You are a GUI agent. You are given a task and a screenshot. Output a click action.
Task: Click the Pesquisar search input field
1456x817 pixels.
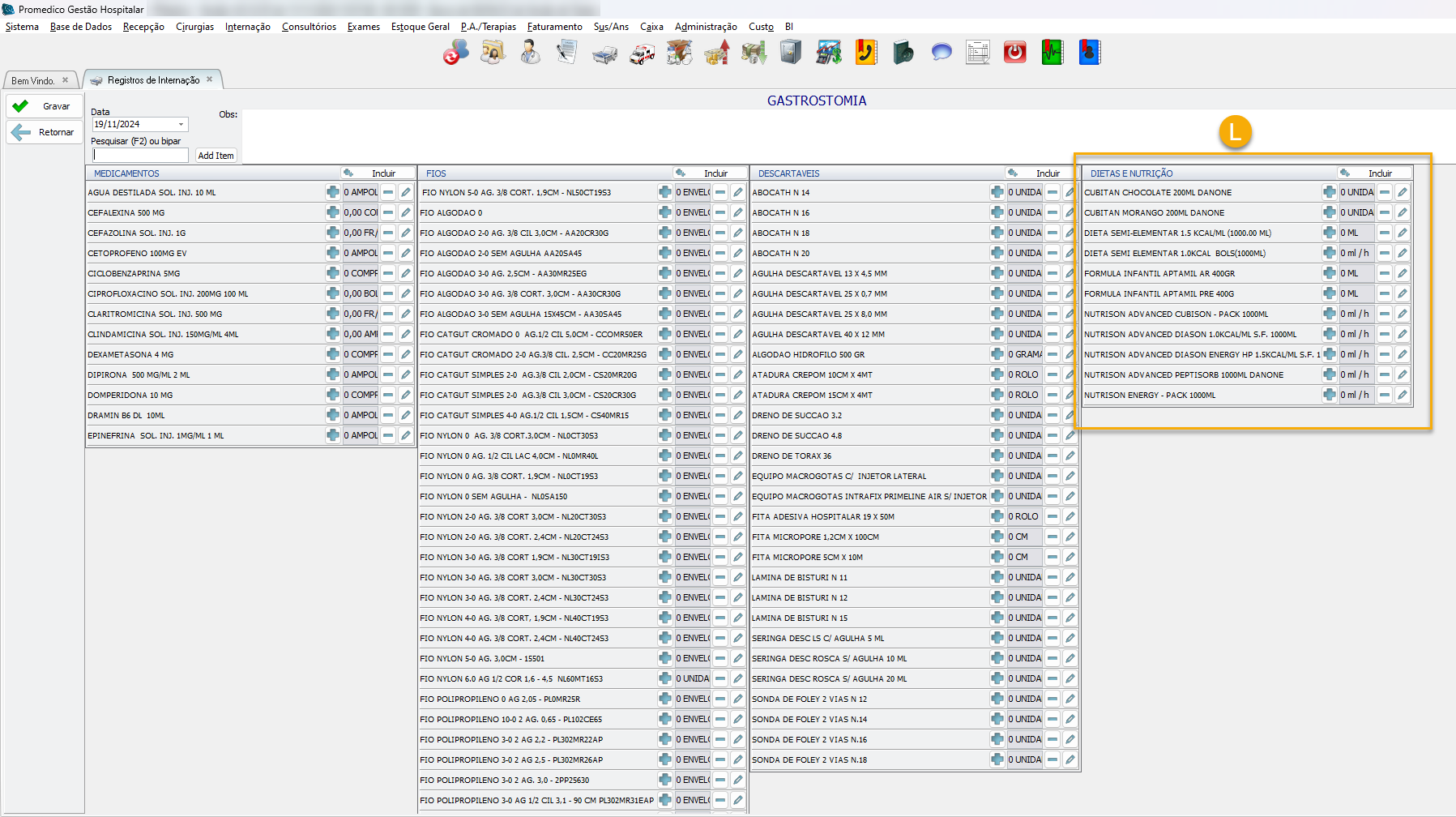[140, 155]
